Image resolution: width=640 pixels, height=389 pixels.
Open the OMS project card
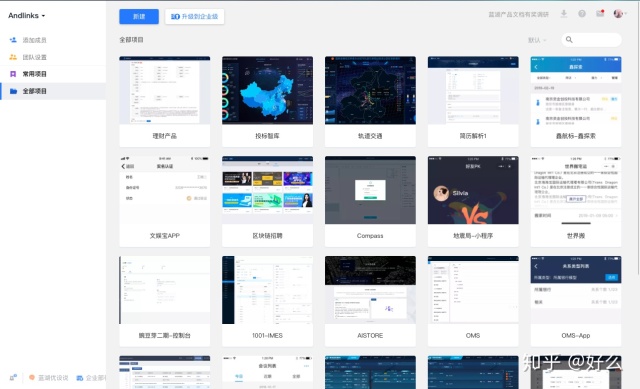pos(473,301)
